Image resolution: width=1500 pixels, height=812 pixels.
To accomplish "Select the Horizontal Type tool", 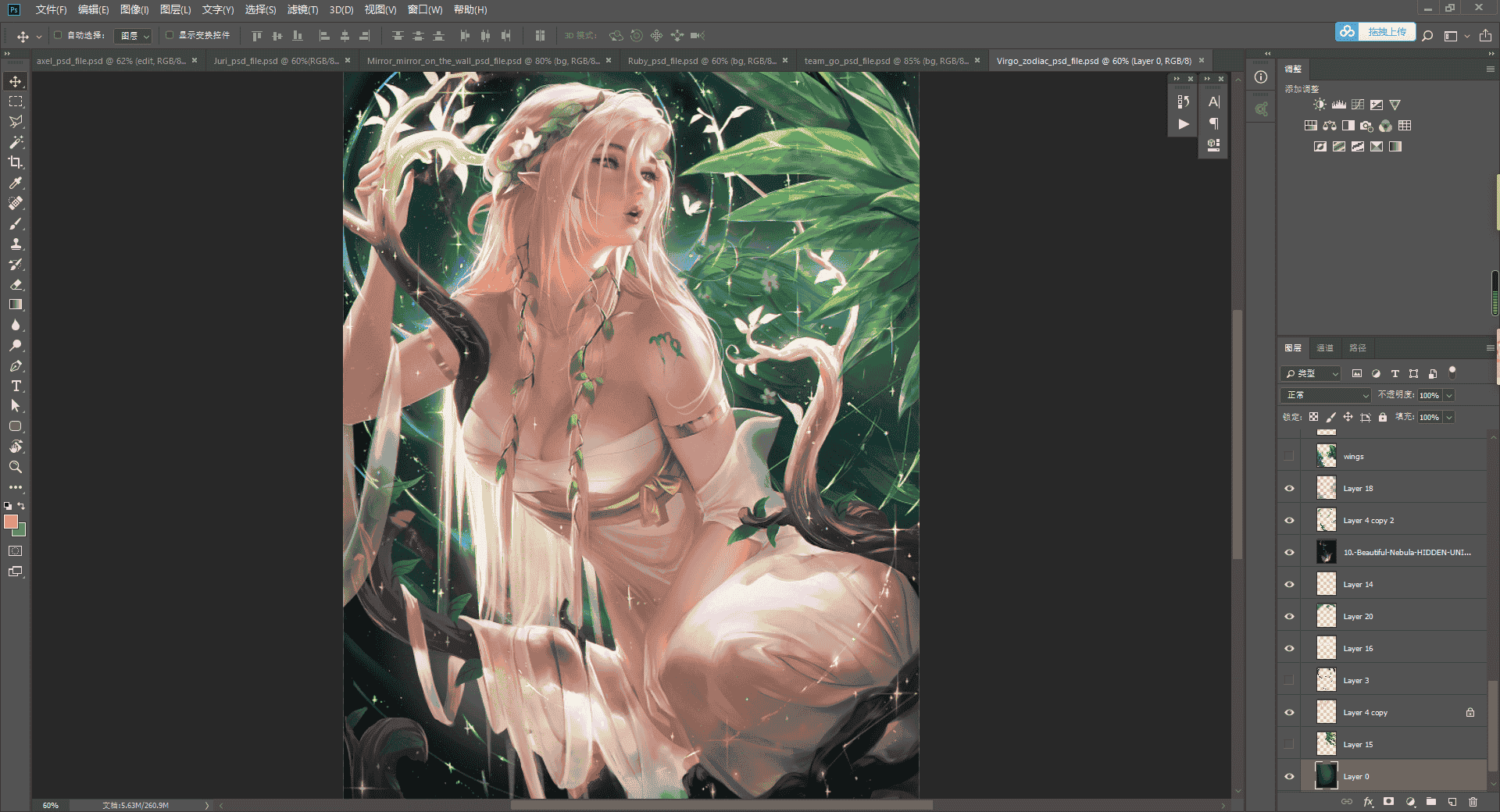I will pos(16,386).
